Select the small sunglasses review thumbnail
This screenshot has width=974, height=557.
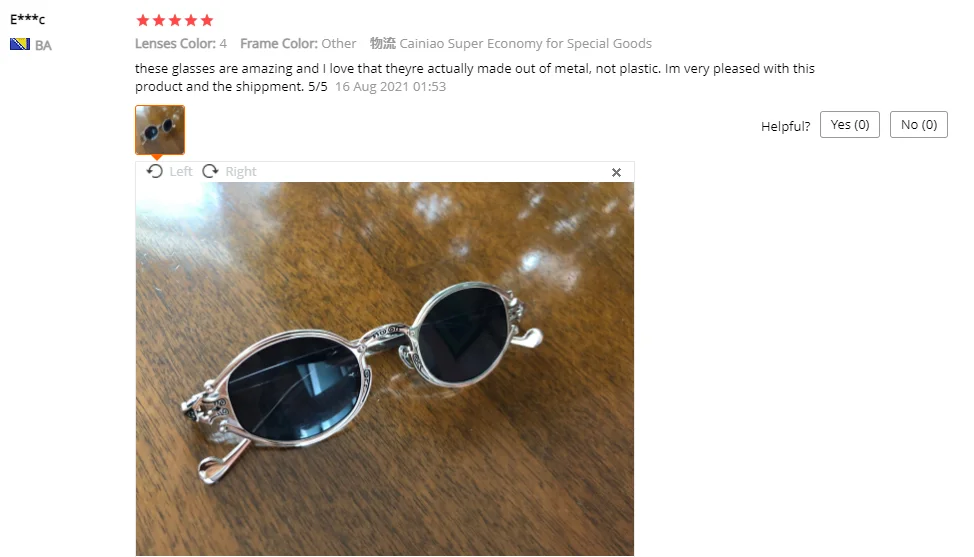click(160, 130)
